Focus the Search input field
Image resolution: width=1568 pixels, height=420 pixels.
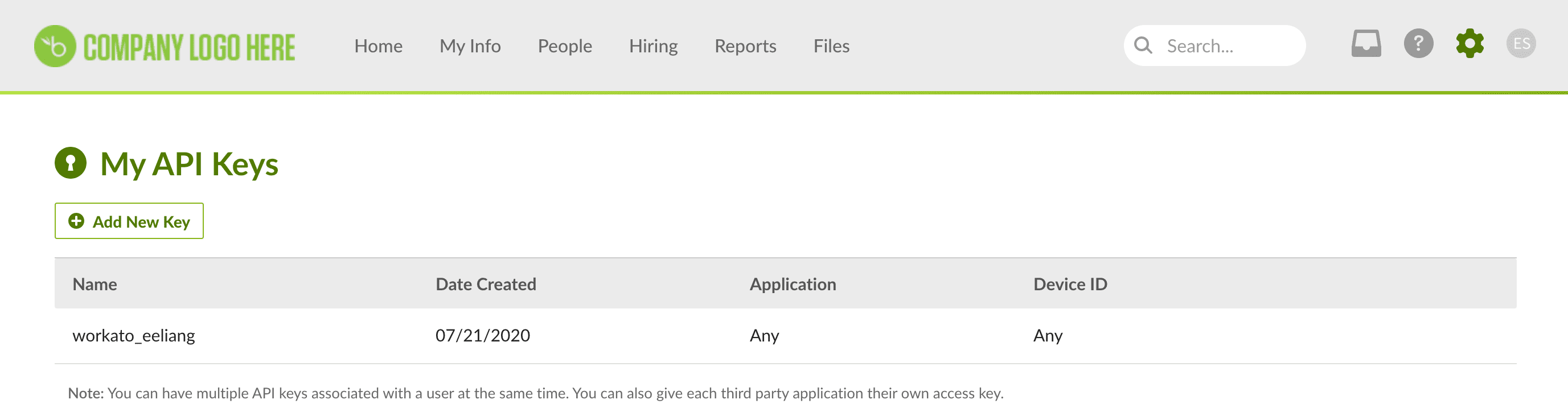tap(1214, 46)
